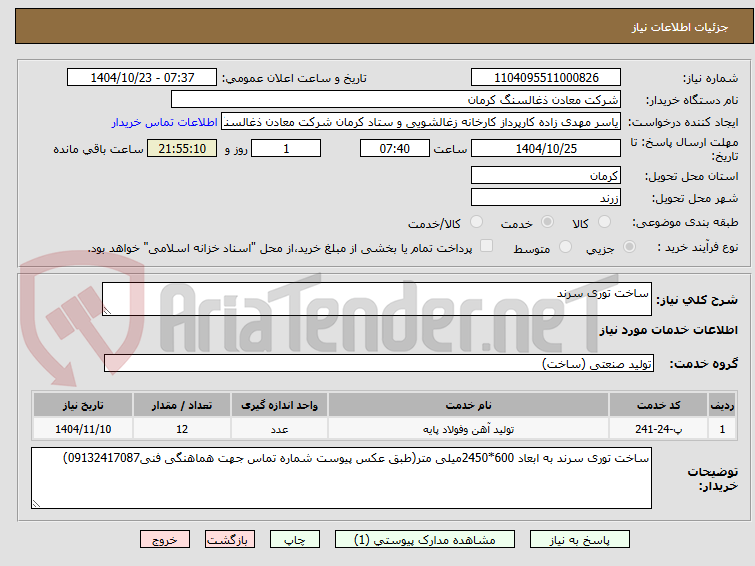The height and width of the screenshot is (566, 755).
Task: Open اطلاعات تماس خریدار link
Action: [x=165, y=122]
